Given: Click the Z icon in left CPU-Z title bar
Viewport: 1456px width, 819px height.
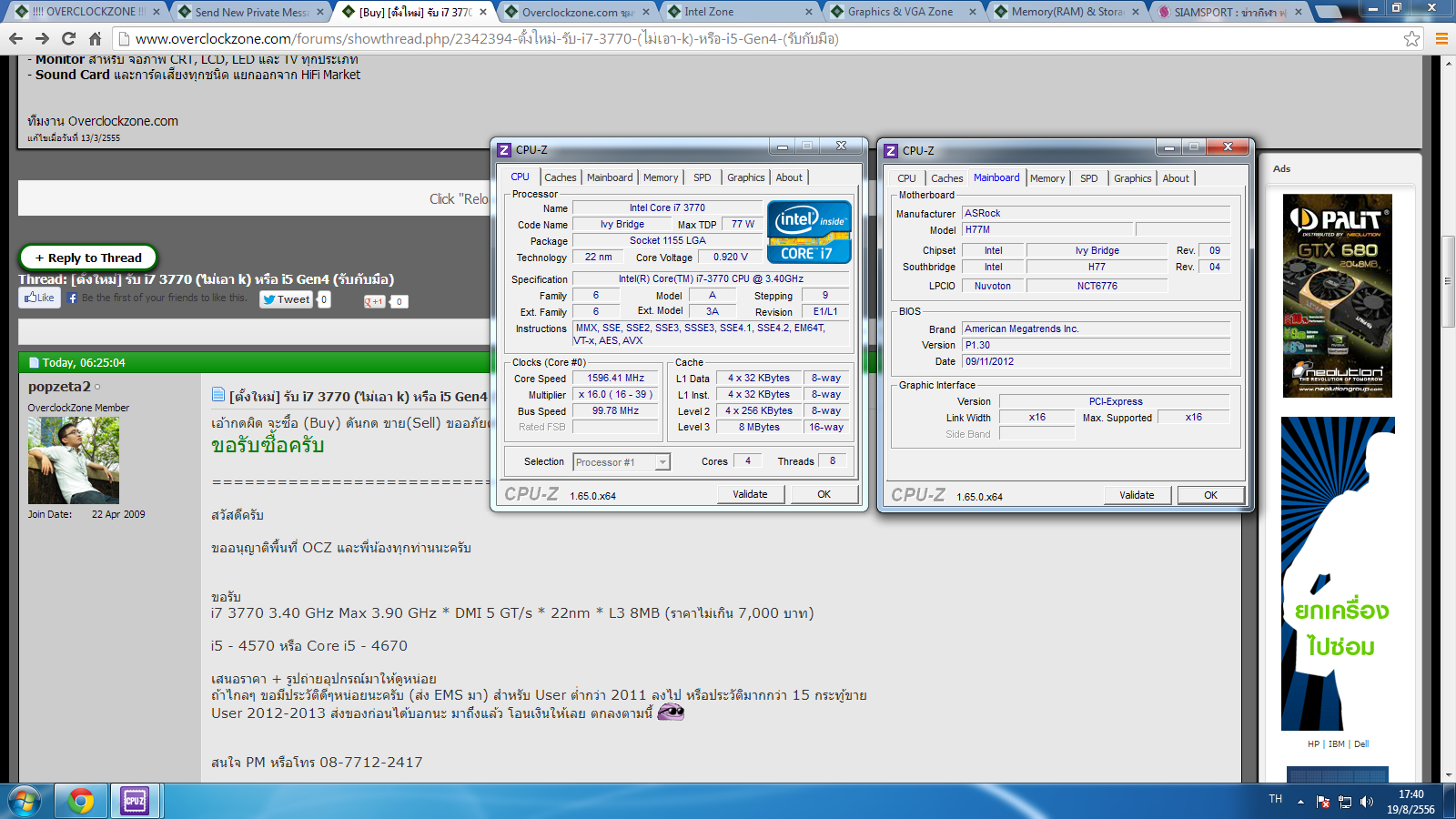Looking at the screenshot, I should [504, 150].
